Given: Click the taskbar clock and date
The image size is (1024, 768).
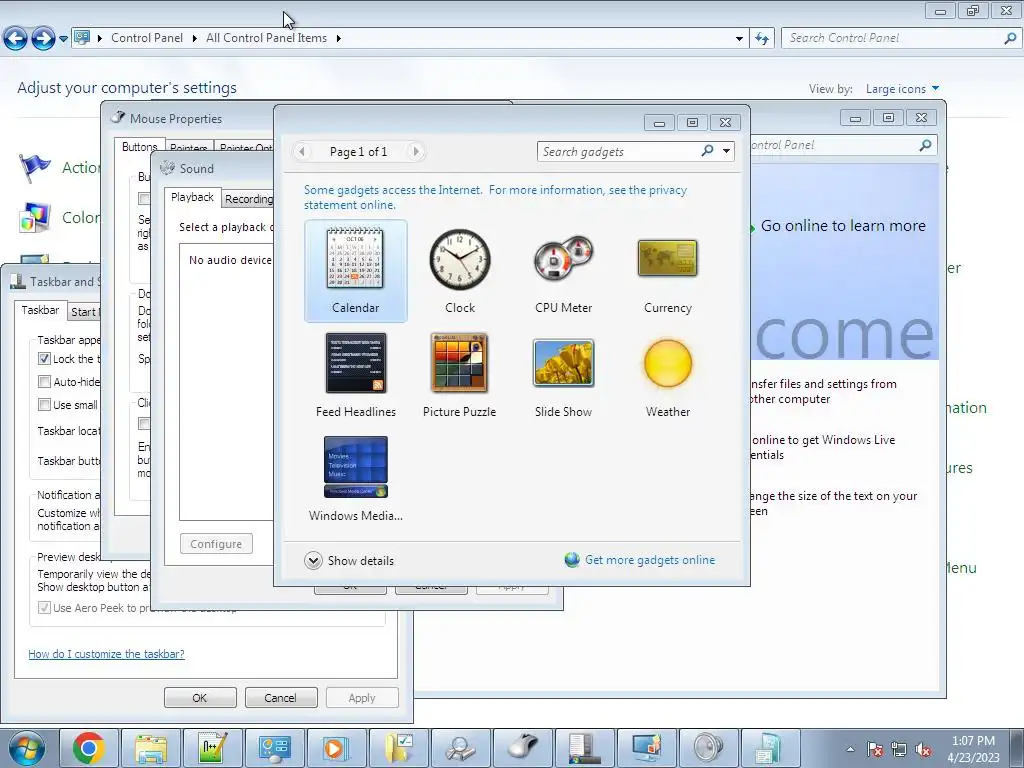Looking at the screenshot, I should pos(973,749).
